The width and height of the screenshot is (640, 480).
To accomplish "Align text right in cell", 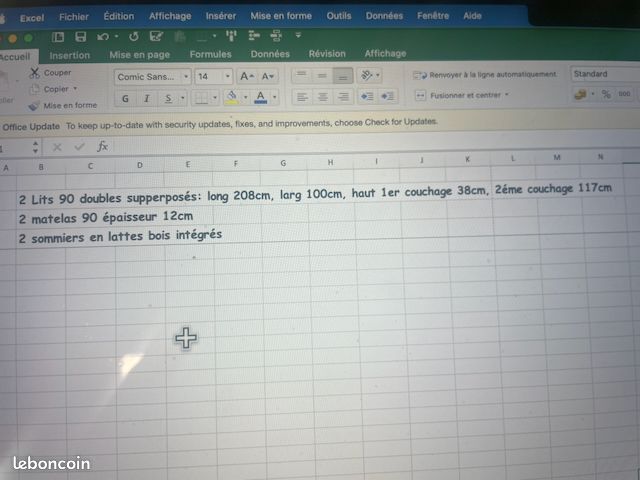I will tap(343, 97).
